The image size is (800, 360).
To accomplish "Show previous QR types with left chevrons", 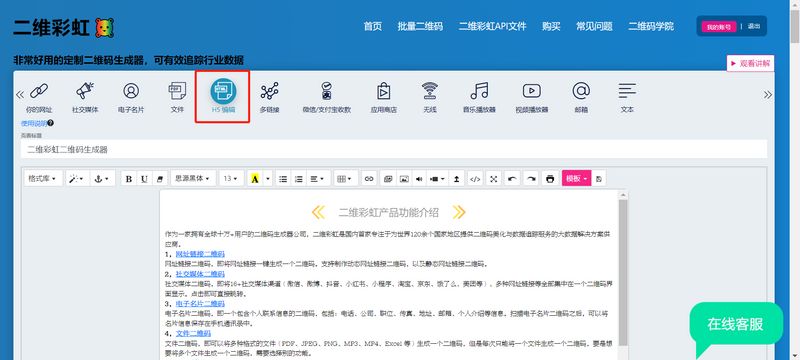I will pyautogui.click(x=20, y=94).
